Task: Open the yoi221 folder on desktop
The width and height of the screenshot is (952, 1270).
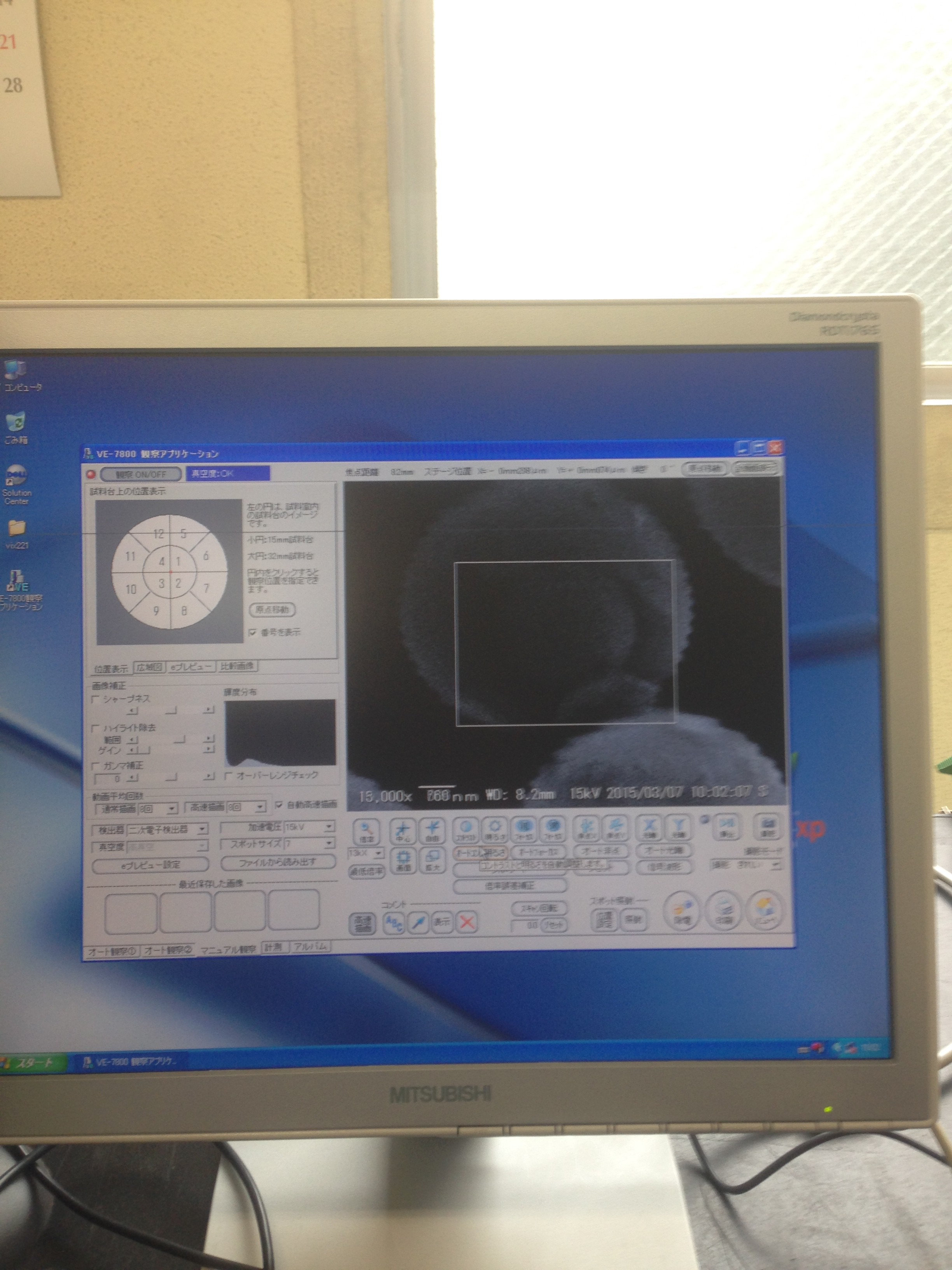Action: 17,535
